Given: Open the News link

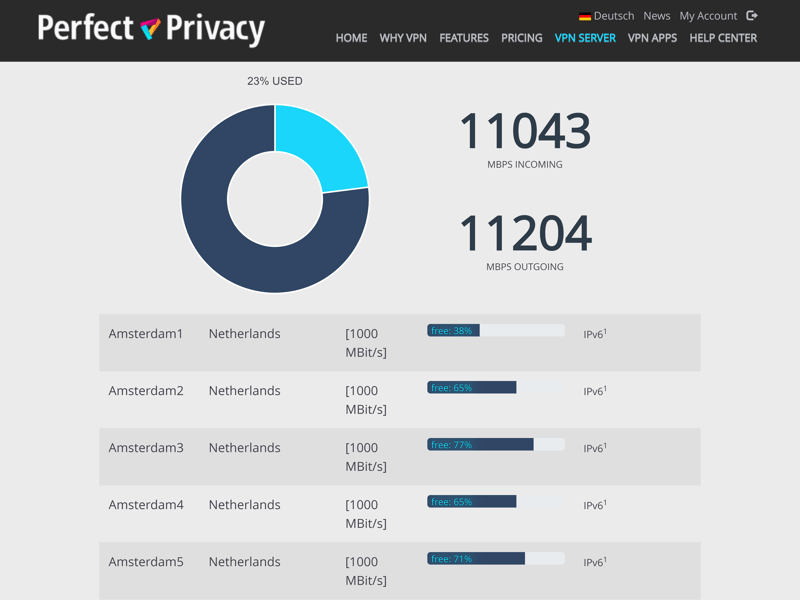Looking at the screenshot, I should point(657,16).
